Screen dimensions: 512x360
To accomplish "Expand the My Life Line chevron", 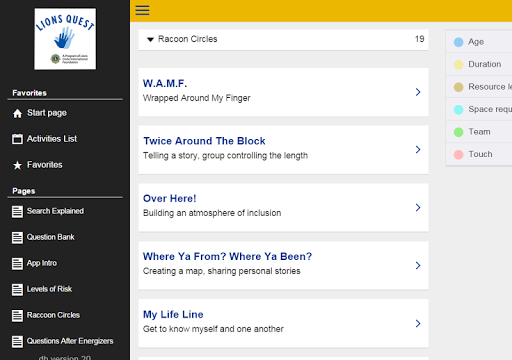I will tap(418, 323).
